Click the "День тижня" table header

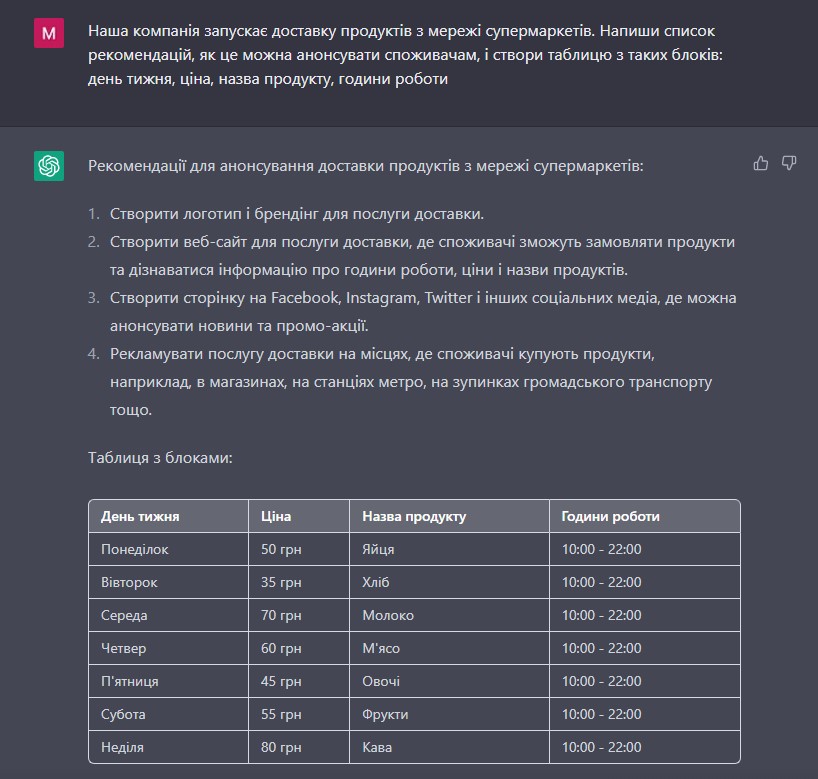pyautogui.click(x=140, y=516)
